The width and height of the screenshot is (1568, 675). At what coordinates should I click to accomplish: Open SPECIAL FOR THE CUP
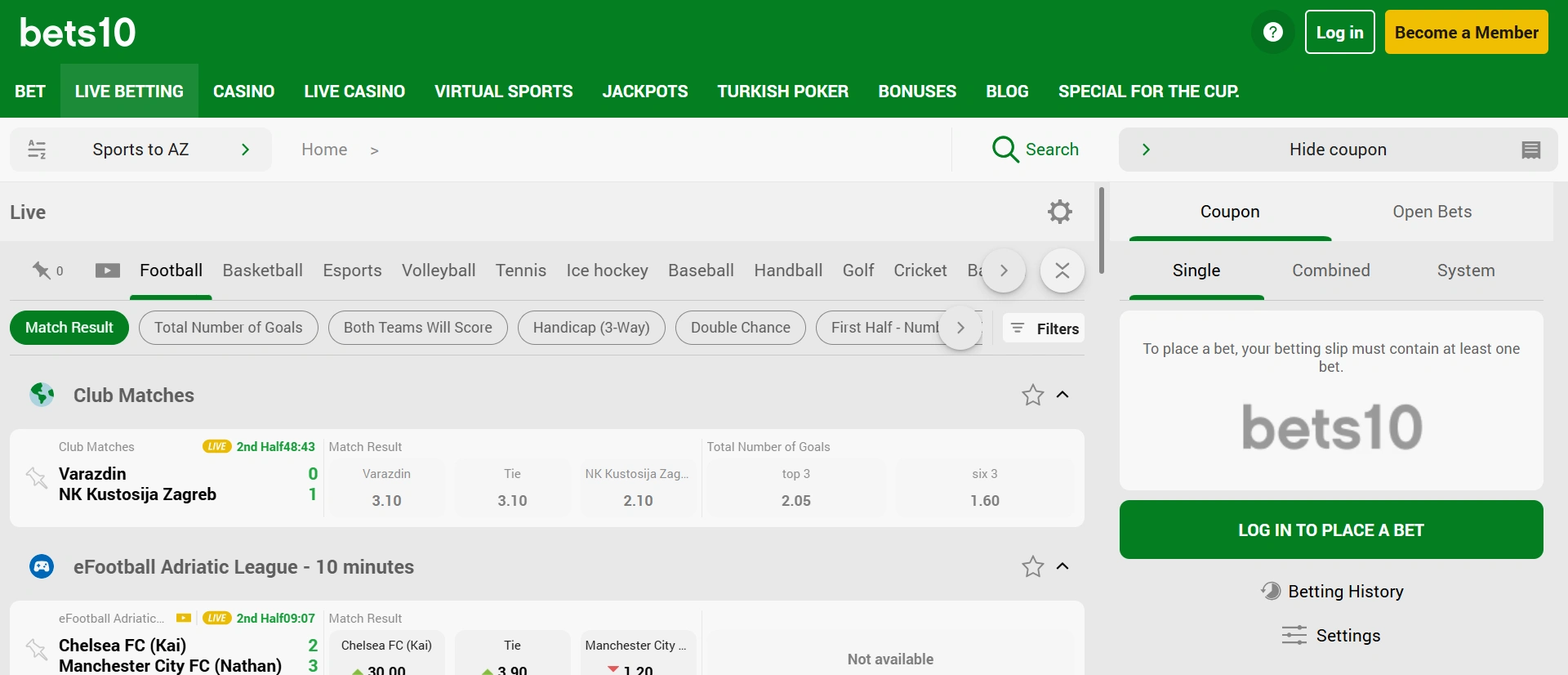tap(1149, 91)
